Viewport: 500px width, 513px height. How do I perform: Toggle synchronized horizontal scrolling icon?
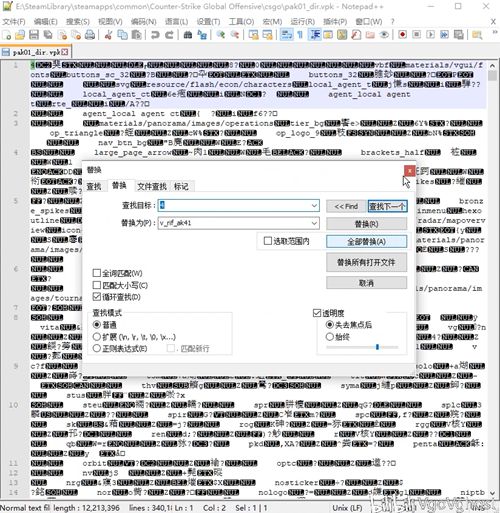[267, 35]
